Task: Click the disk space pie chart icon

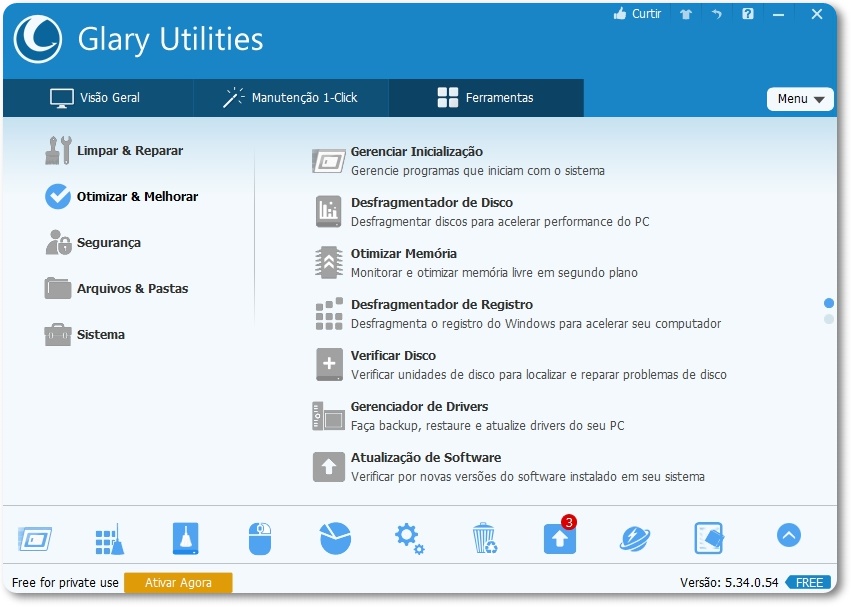Action: [x=335, y=538]
